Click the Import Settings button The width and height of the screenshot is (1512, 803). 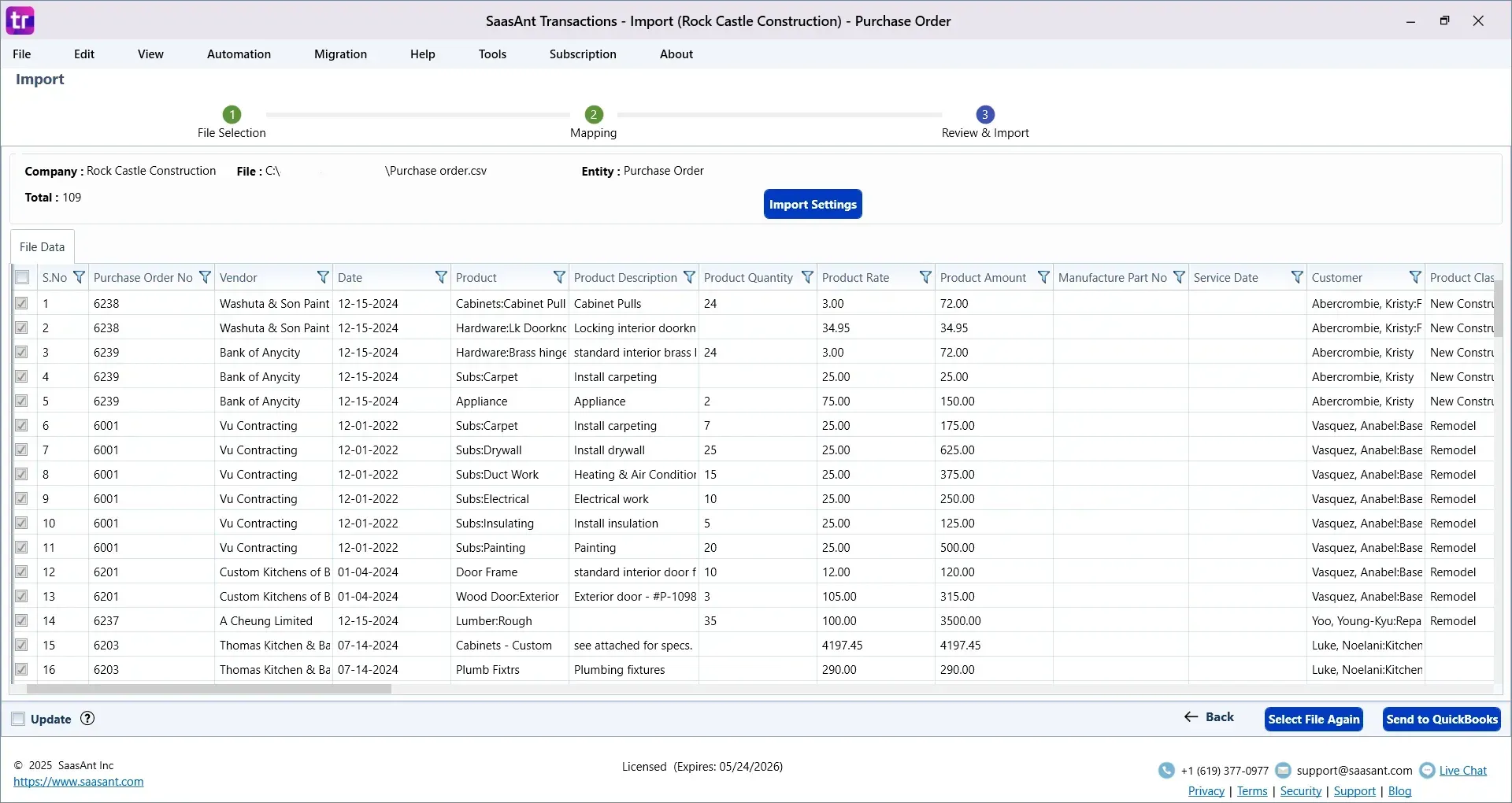813,204
